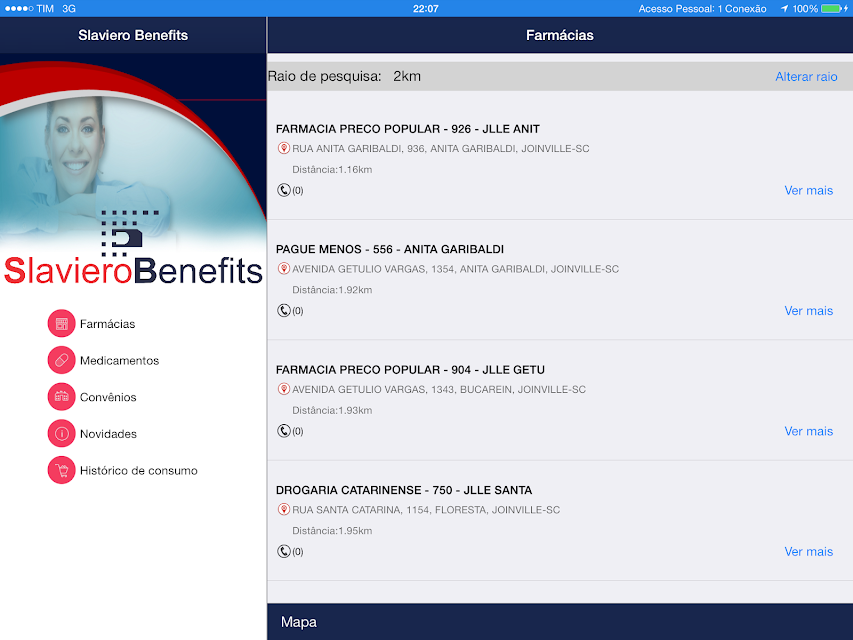Ver mais for Pague Menos 556
Image resolution: width=853 pixels, height=640 pixels.
pos(808,310)
